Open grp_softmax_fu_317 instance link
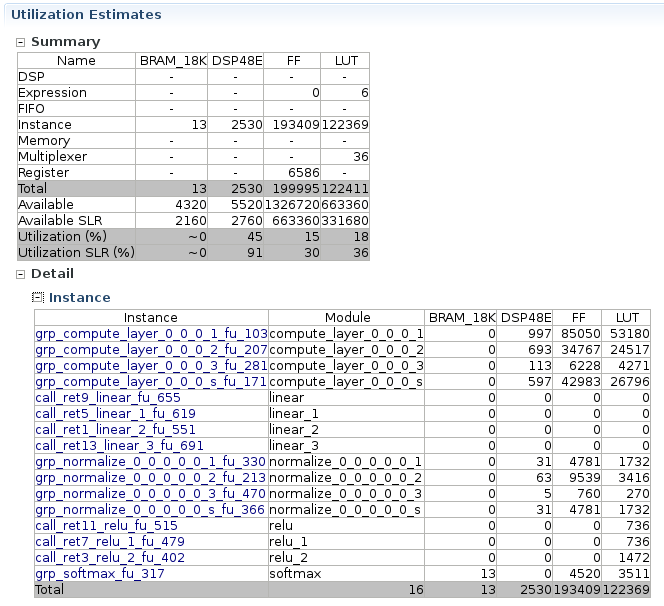Screen dimensions: 664x606 100,574
